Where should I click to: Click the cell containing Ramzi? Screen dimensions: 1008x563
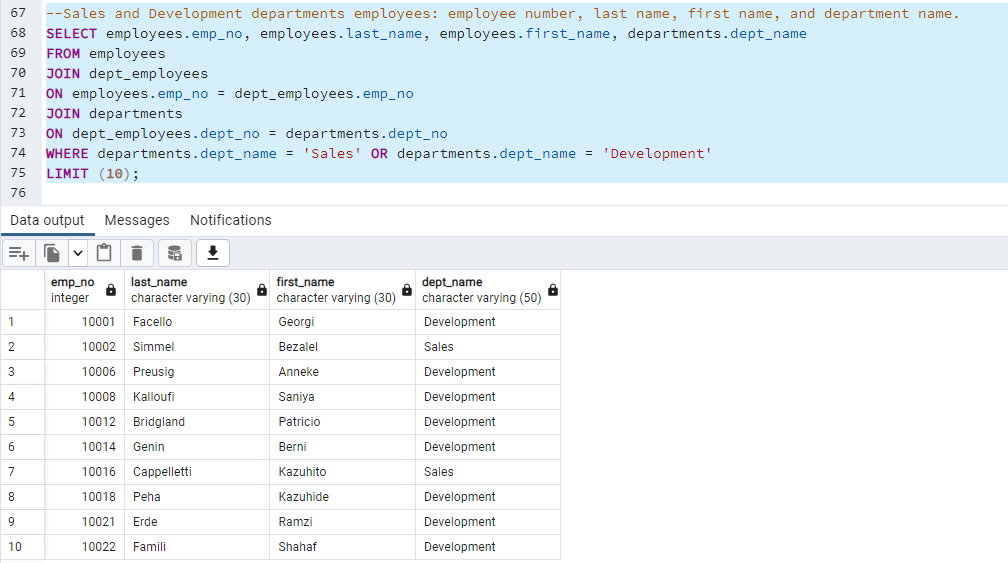(x=343, y=523)
